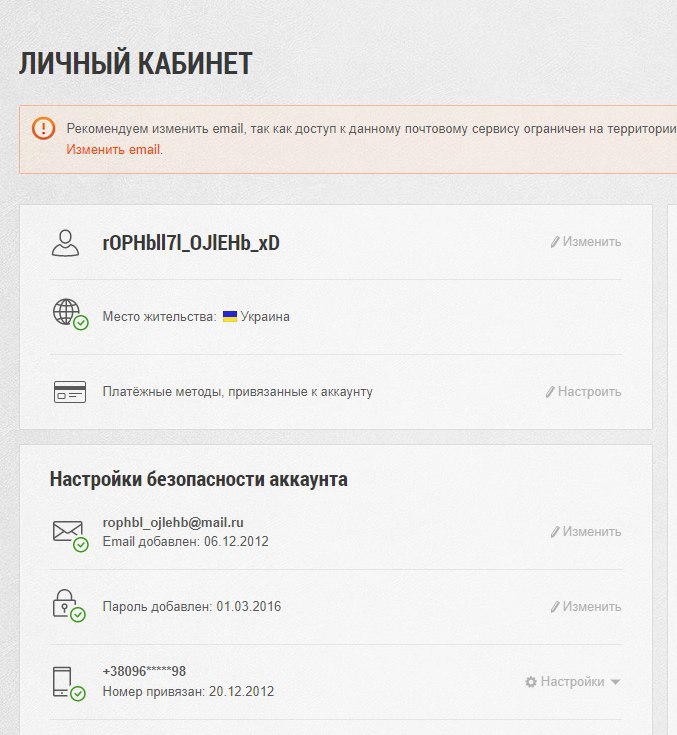Click the Платёжные методы, привязанные к аккаунту text
Screen dimensions: 677x735
pyautogui.click(x=238, y=392)
